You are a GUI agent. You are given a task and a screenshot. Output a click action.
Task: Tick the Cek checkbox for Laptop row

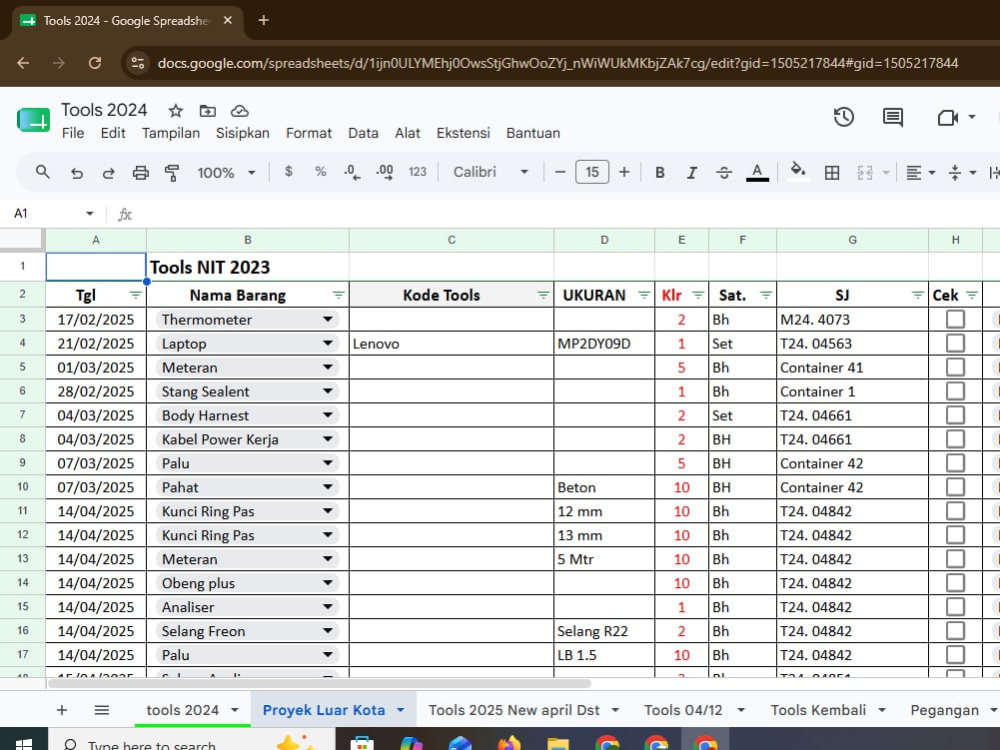(x=955, y=343)
